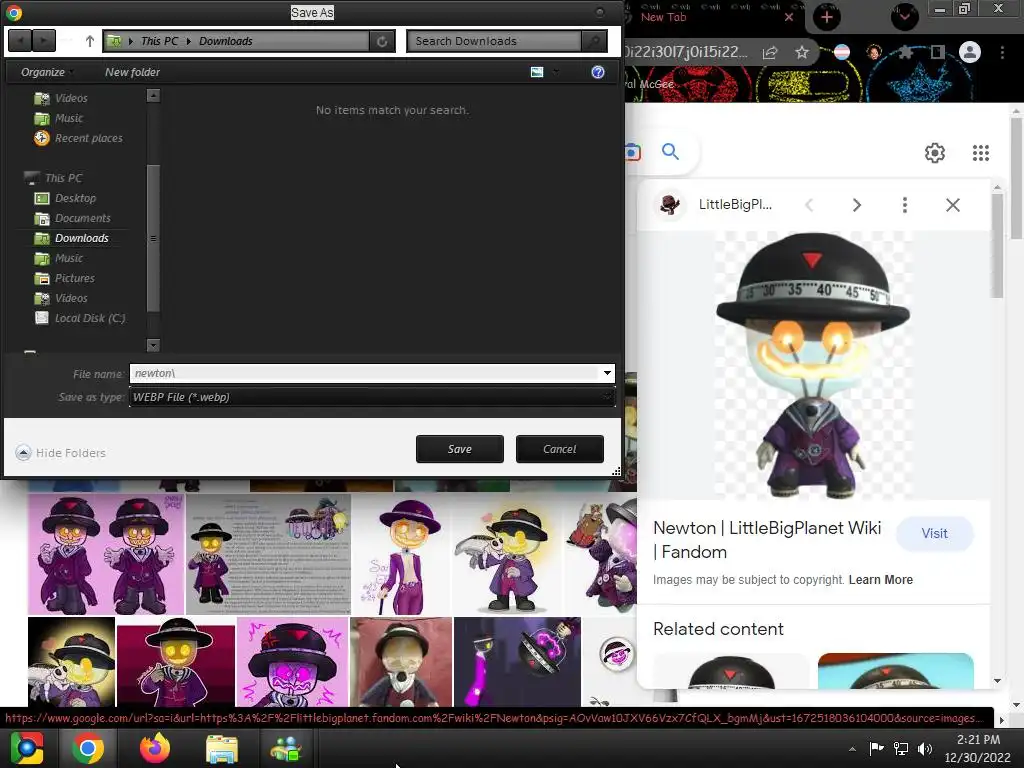This screenshot has width=1024, height=768.
Task: Open the Chrome profile avatar
Action: (x=970, y=52)
